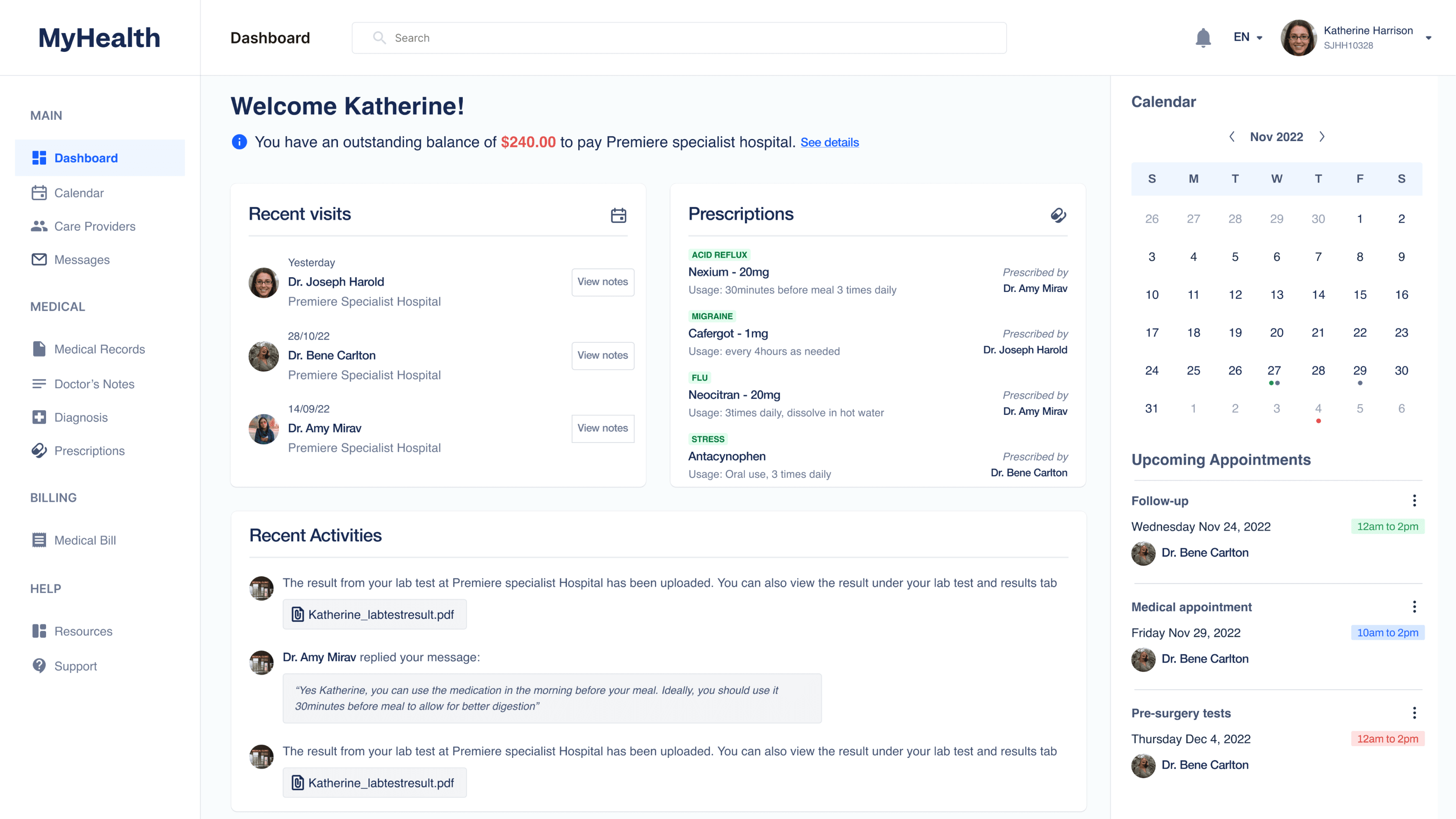Click the notification bell icon
1456x819 pixels.
tap(1203, 38)
